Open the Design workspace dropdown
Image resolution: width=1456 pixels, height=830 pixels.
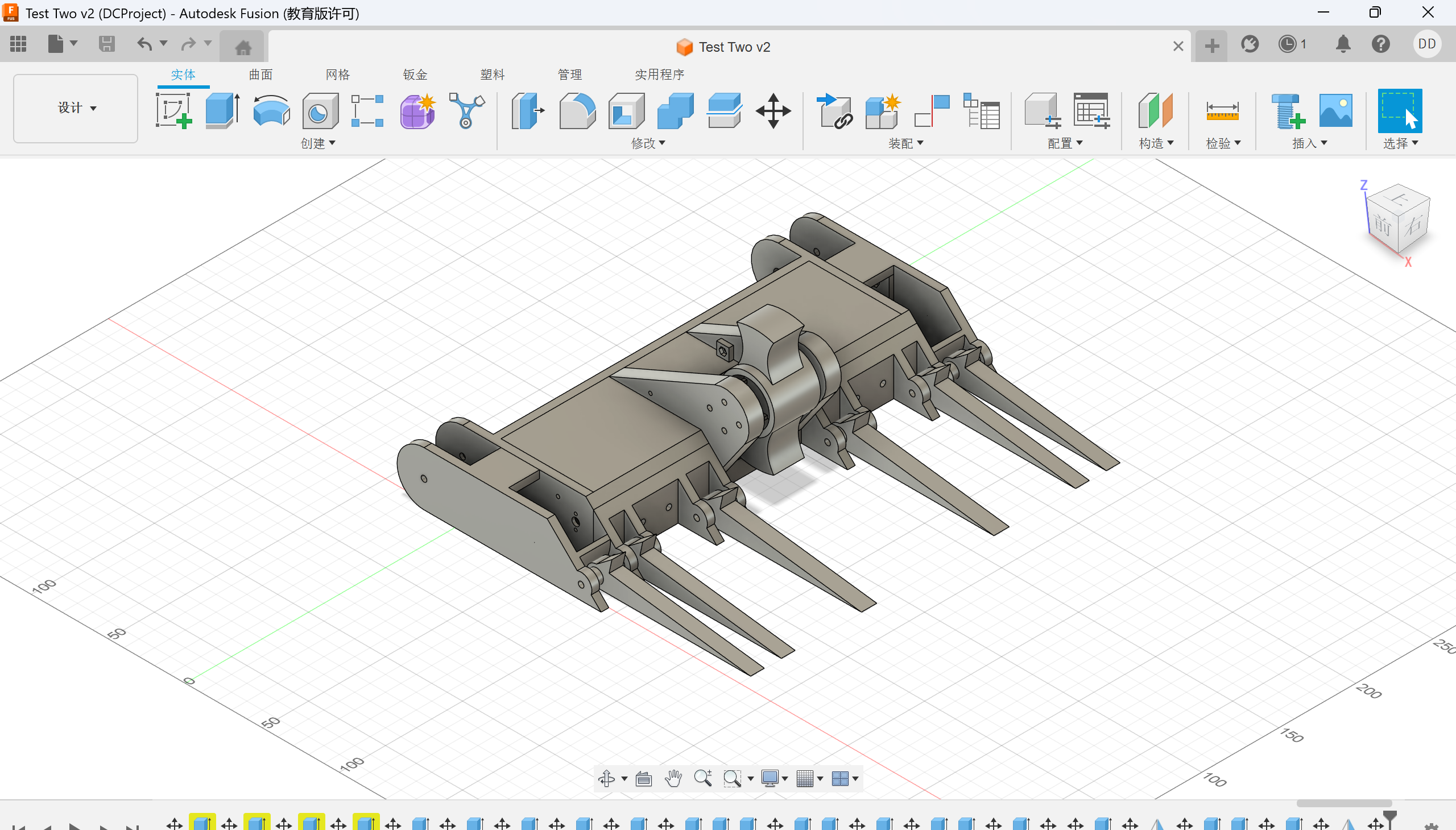(x=76, y=108)
